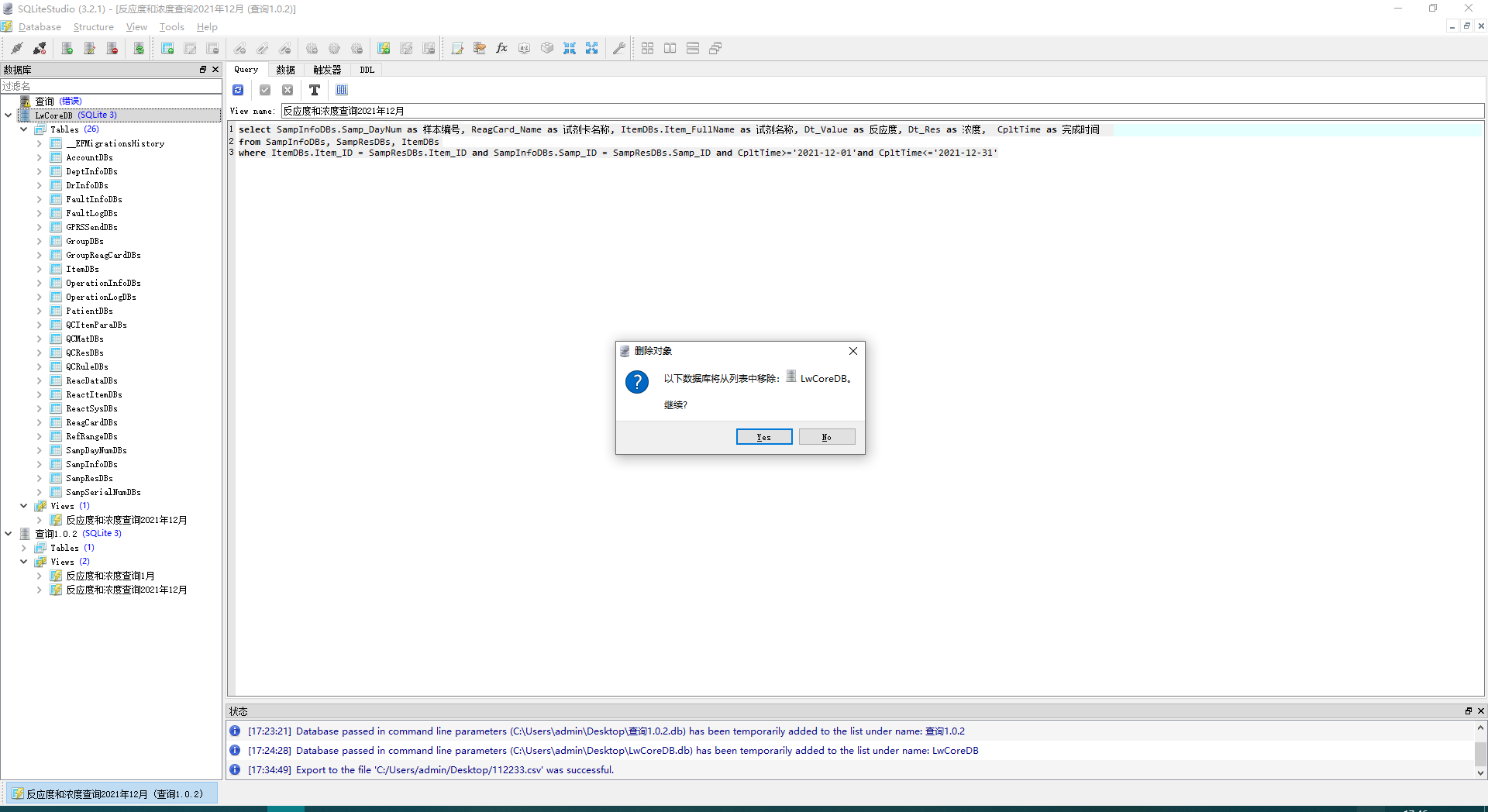Viewport: 1488px width, 812px height.
Task: Float the 数据库 panel with its undock button
Action: tap(203, 70)
